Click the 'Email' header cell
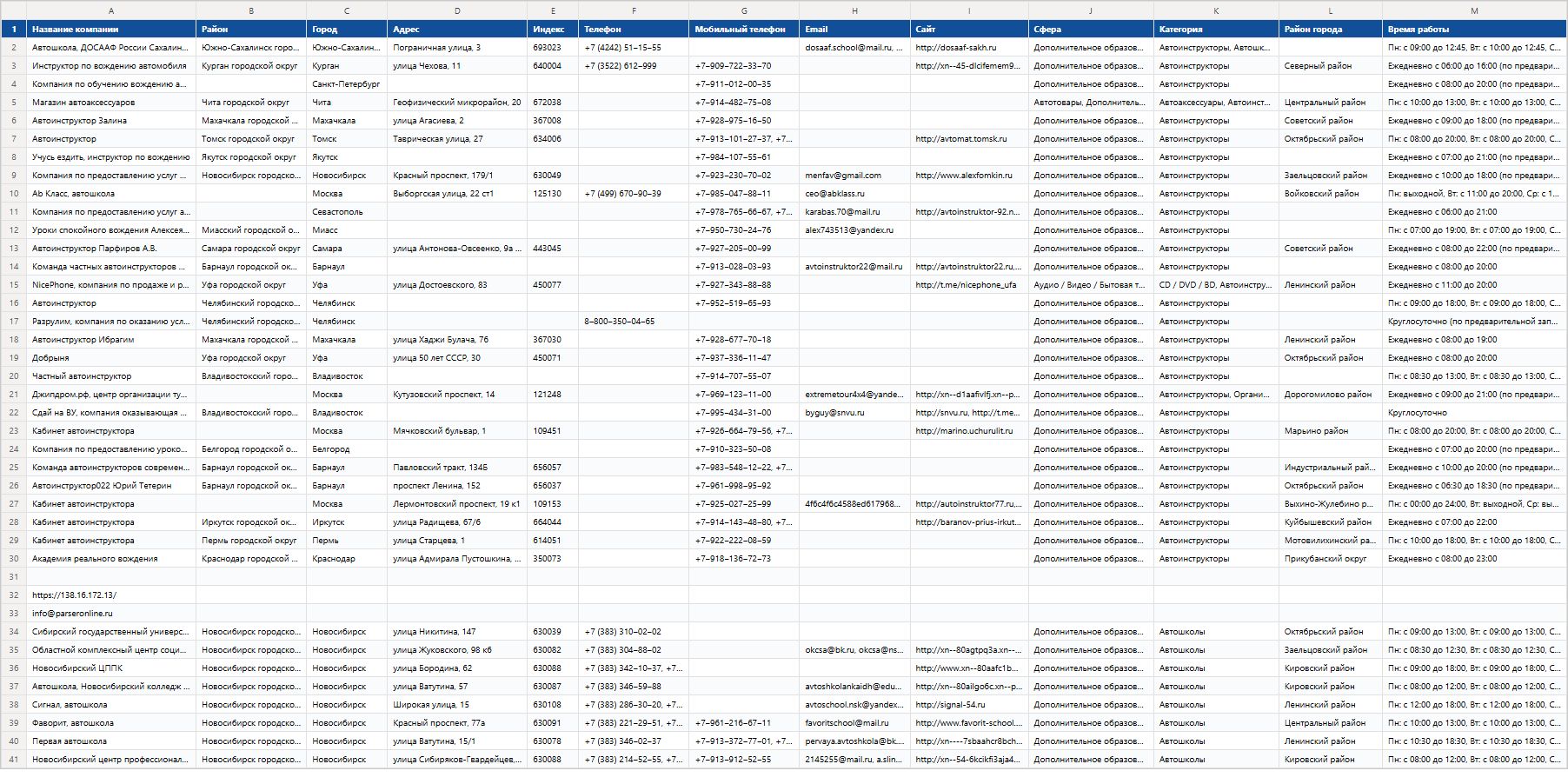The height and width of the screenshot is (784, 1568). click(x=854, y=29)
